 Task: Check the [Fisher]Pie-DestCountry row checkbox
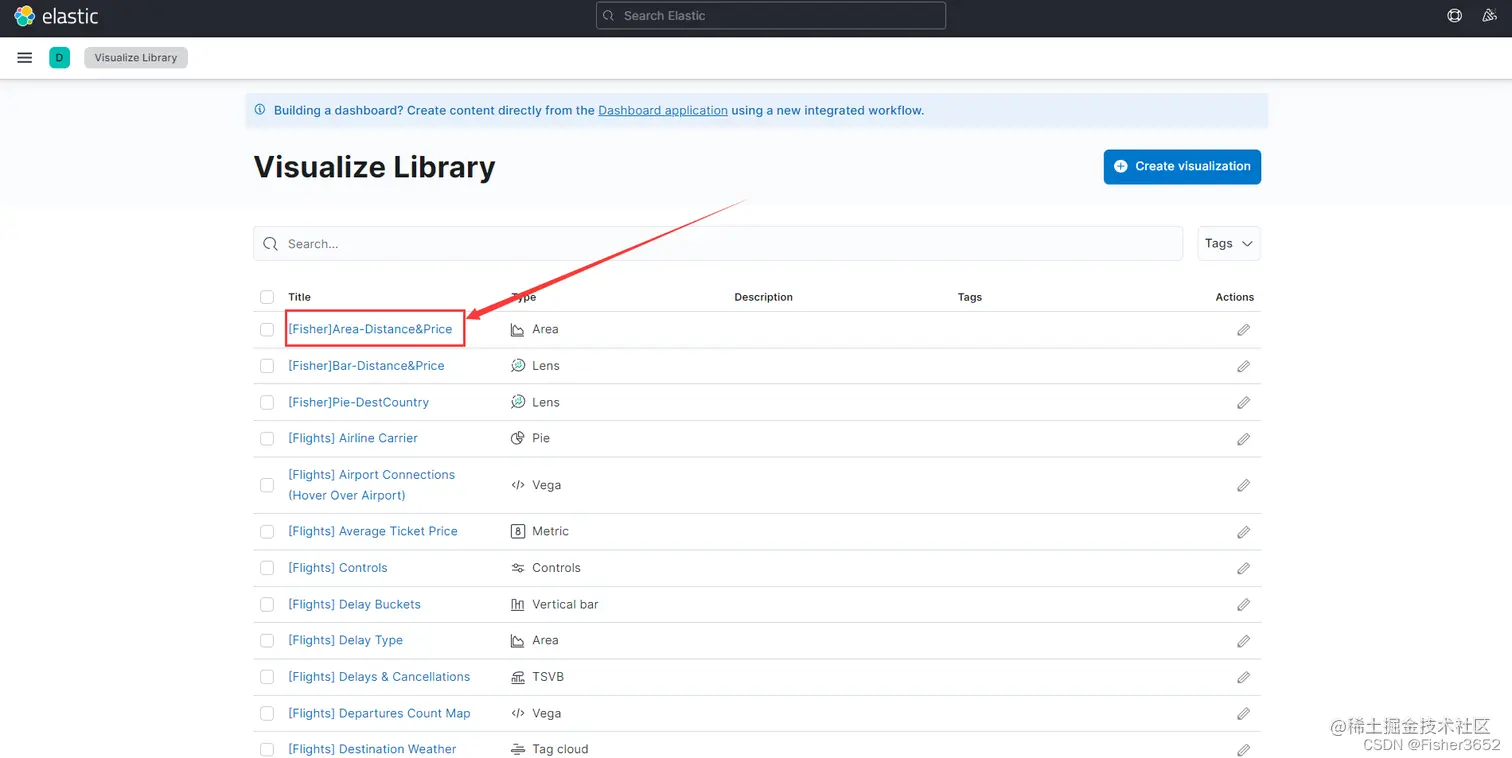267,402
